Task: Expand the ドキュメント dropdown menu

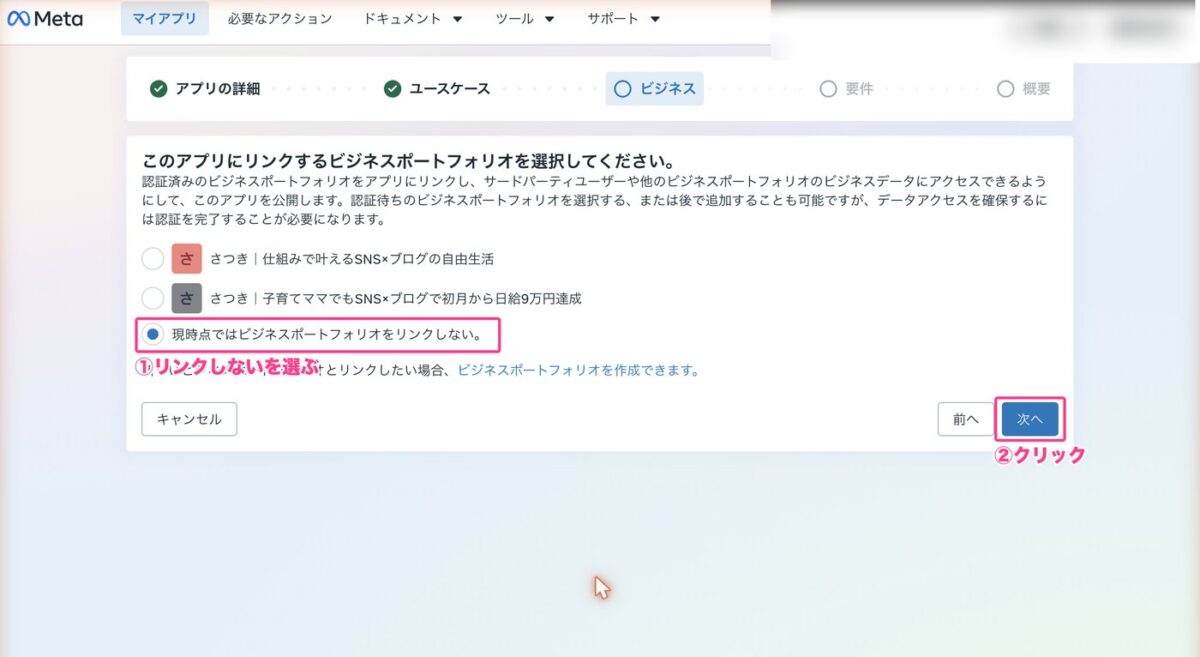Action: point(413,19)
